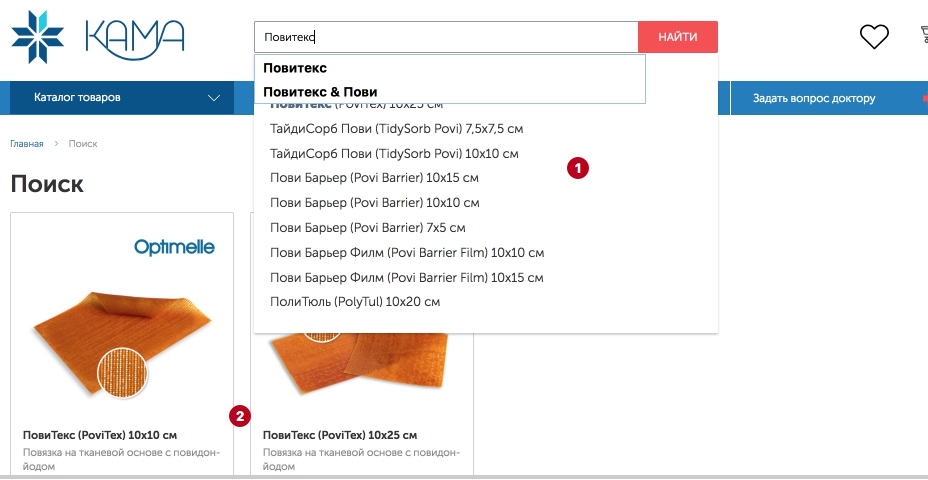Click the red НАЙТИ button
Screen dimensions: 928x480
pos(678,37)
